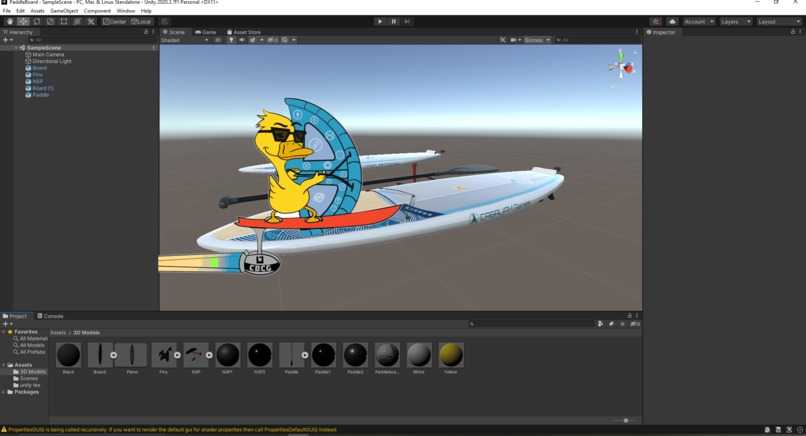This screenshot has height=436, width=806.
Task: Collapse the SampleScene tree node
Action: (16, 48)
